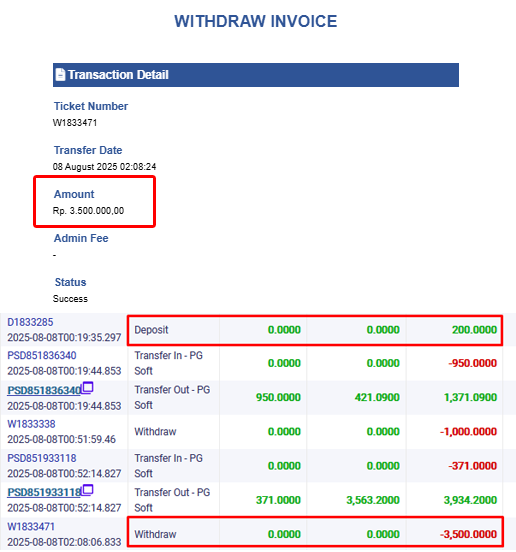Click Transfer In - PG Soft in PSD851836340 row

(x=169, y=363)
